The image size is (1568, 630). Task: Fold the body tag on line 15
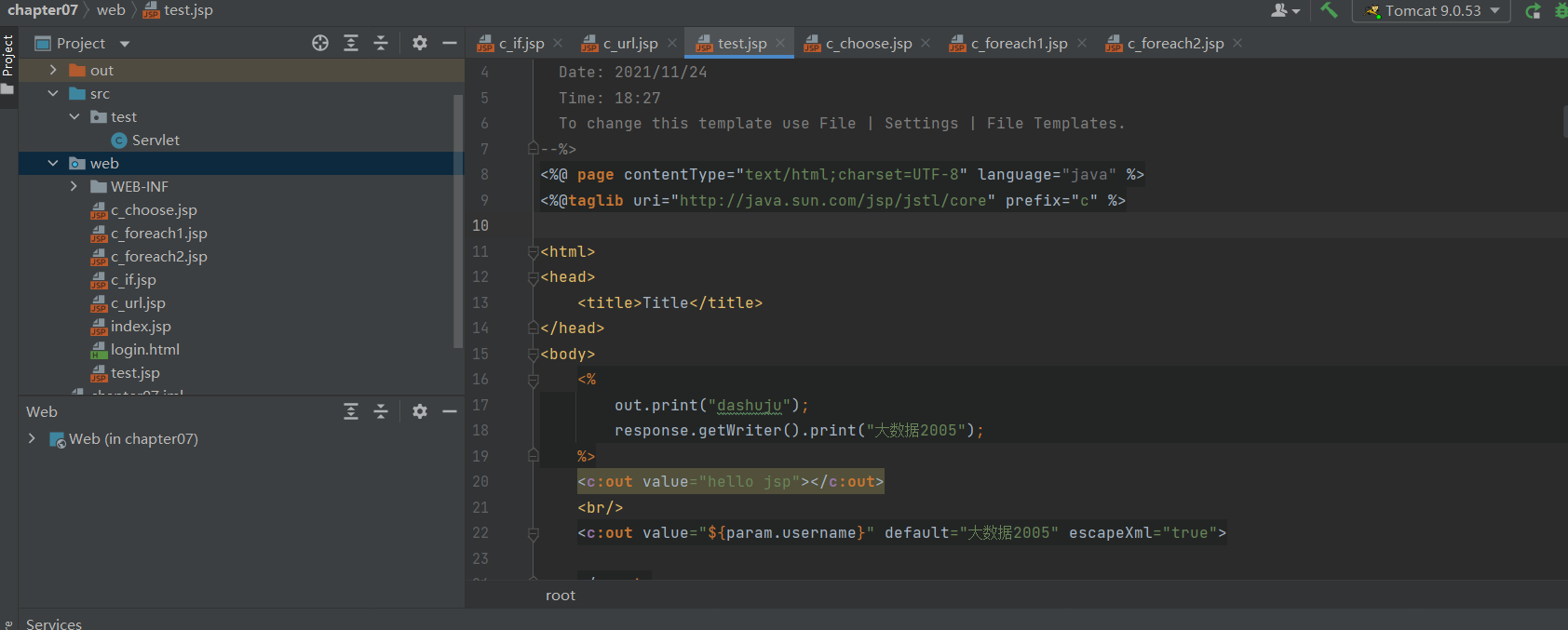point(534,355)
